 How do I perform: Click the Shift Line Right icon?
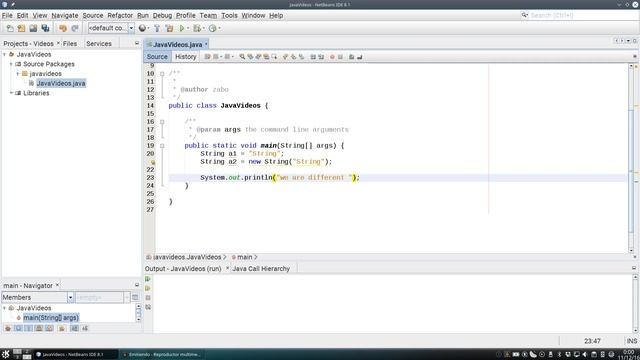[321, 57]
